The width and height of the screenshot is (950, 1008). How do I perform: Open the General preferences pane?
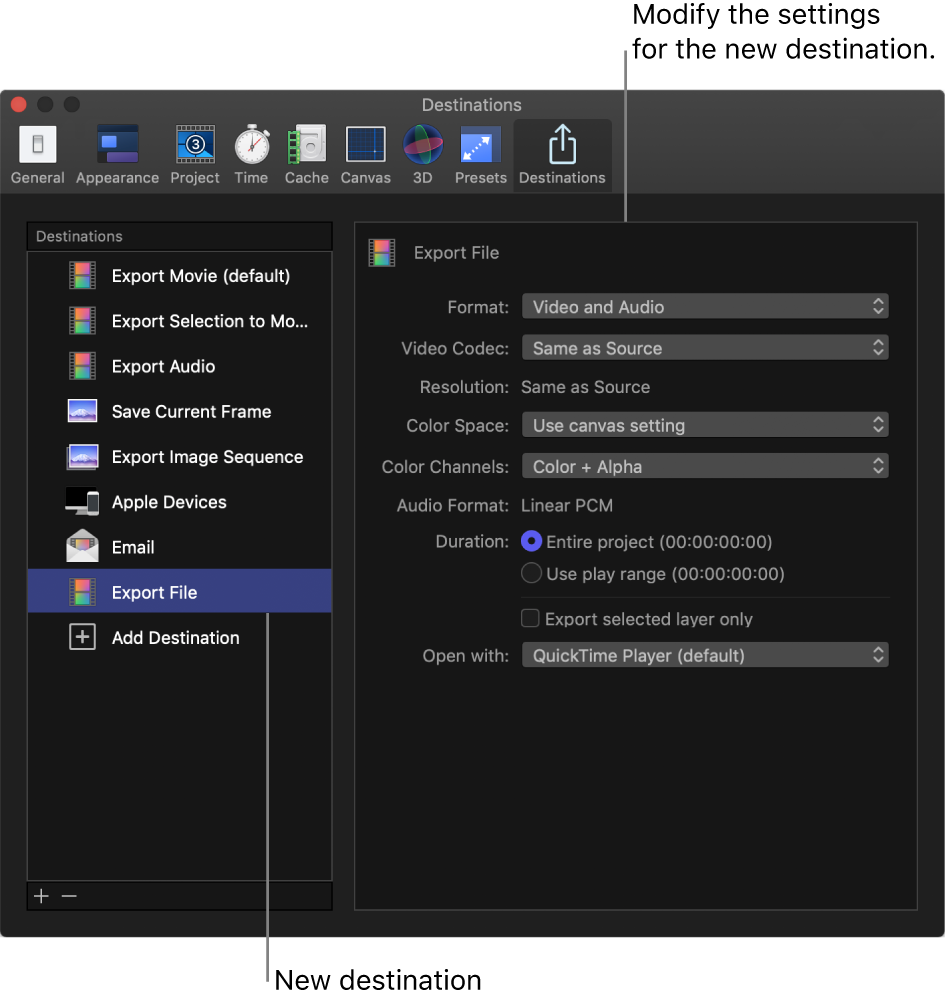click(37, 153)
